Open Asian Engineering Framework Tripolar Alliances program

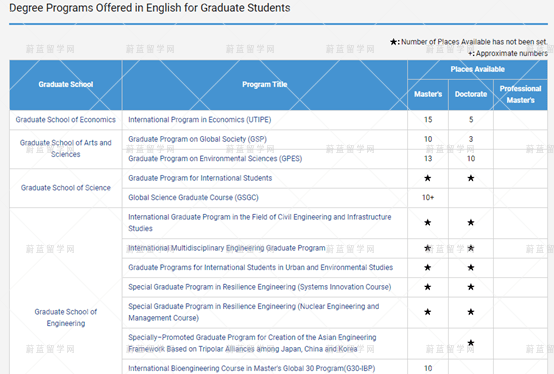pyautogui.click(x=252, y=343)
